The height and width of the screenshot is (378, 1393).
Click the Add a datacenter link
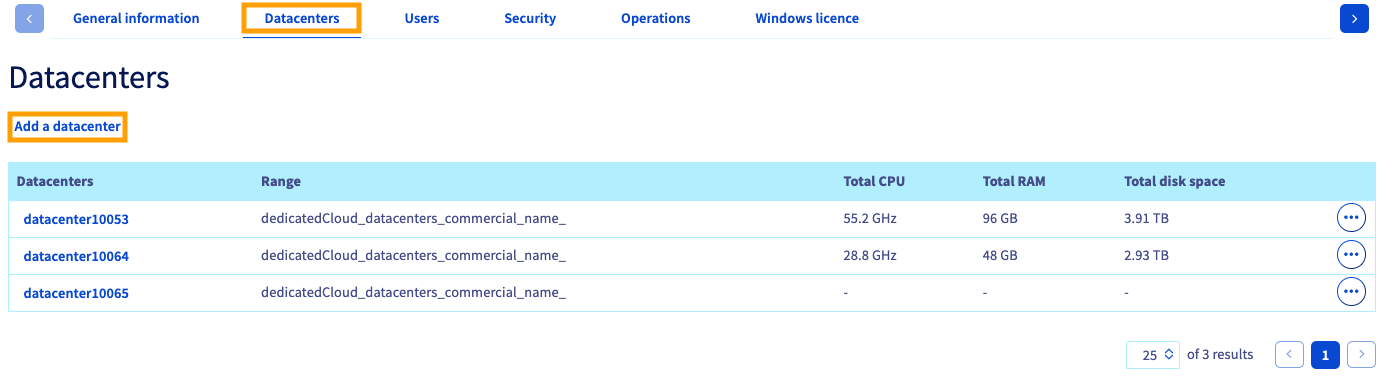[x=68, y=127]
